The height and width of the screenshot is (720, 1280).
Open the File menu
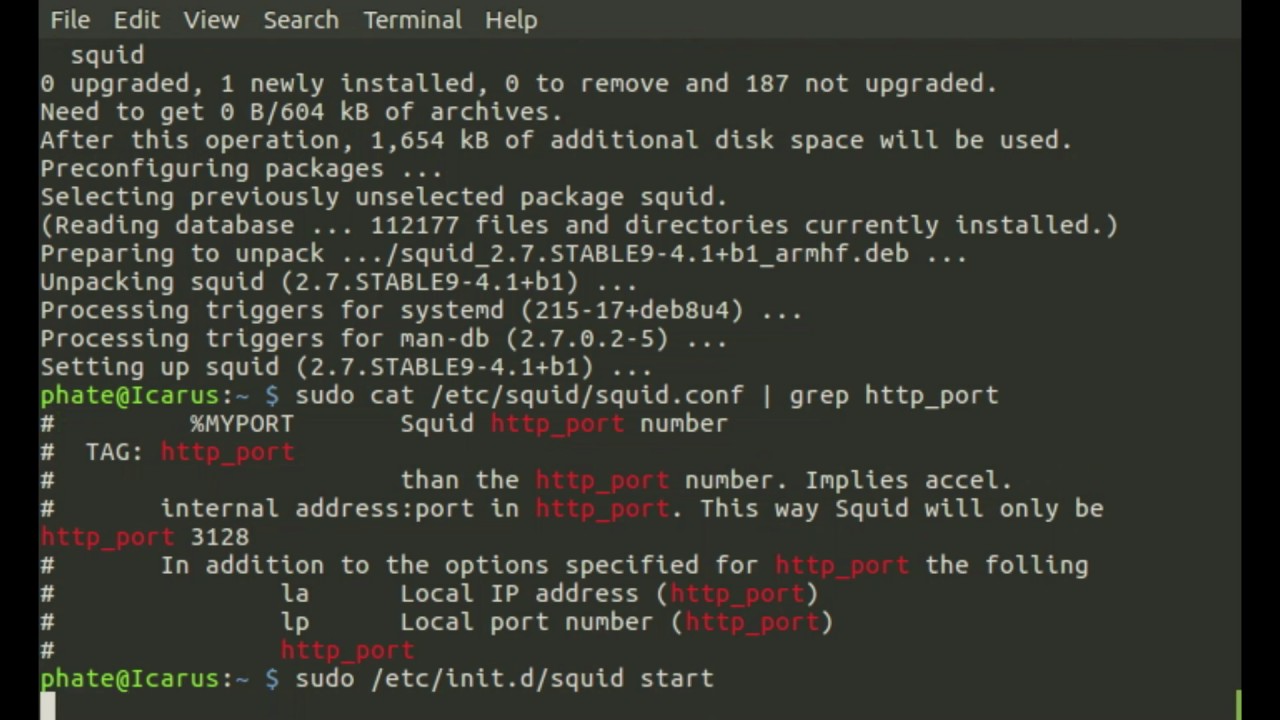[70, 20]
